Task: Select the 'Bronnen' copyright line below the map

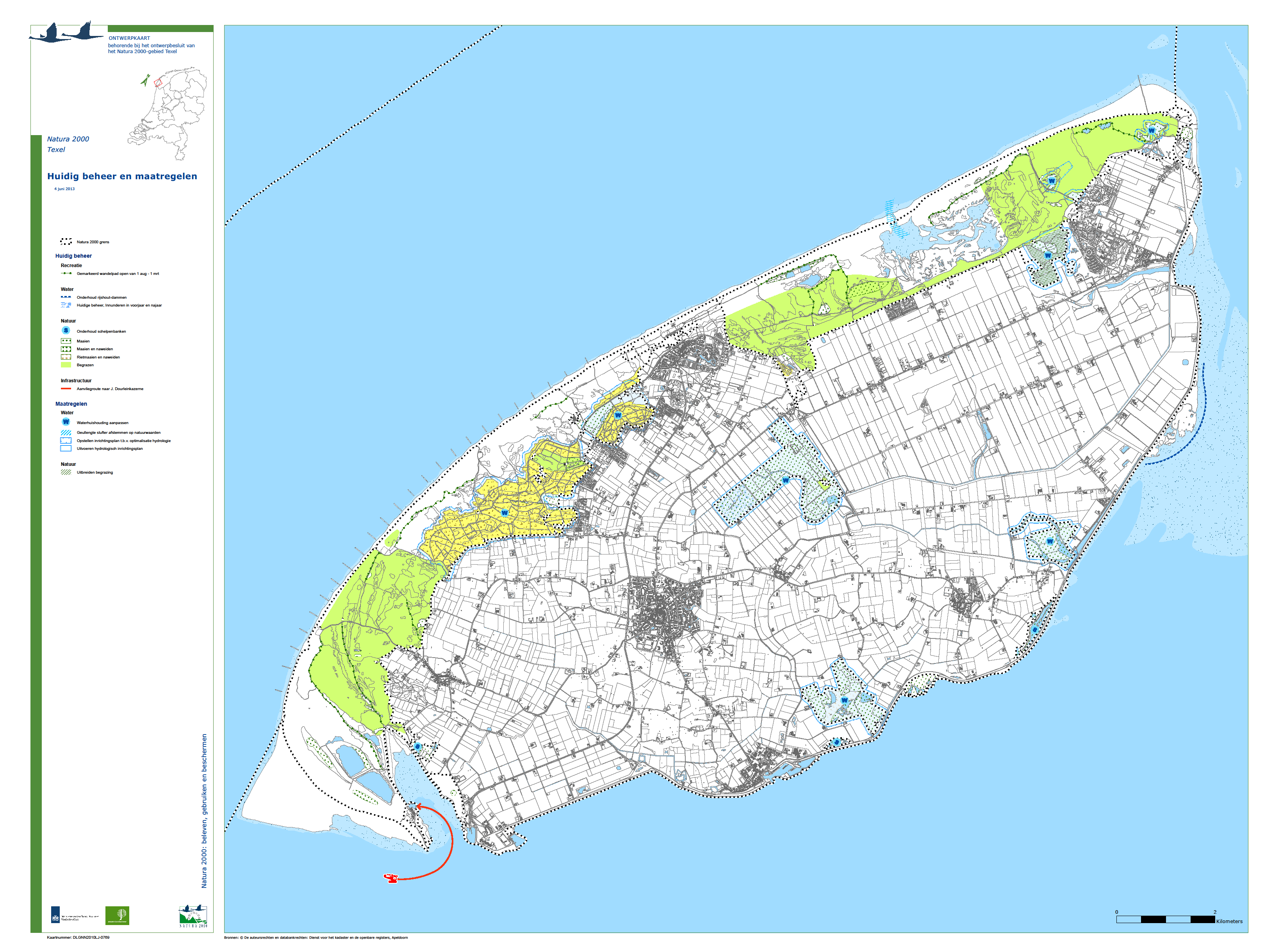Action: (316, 937)
